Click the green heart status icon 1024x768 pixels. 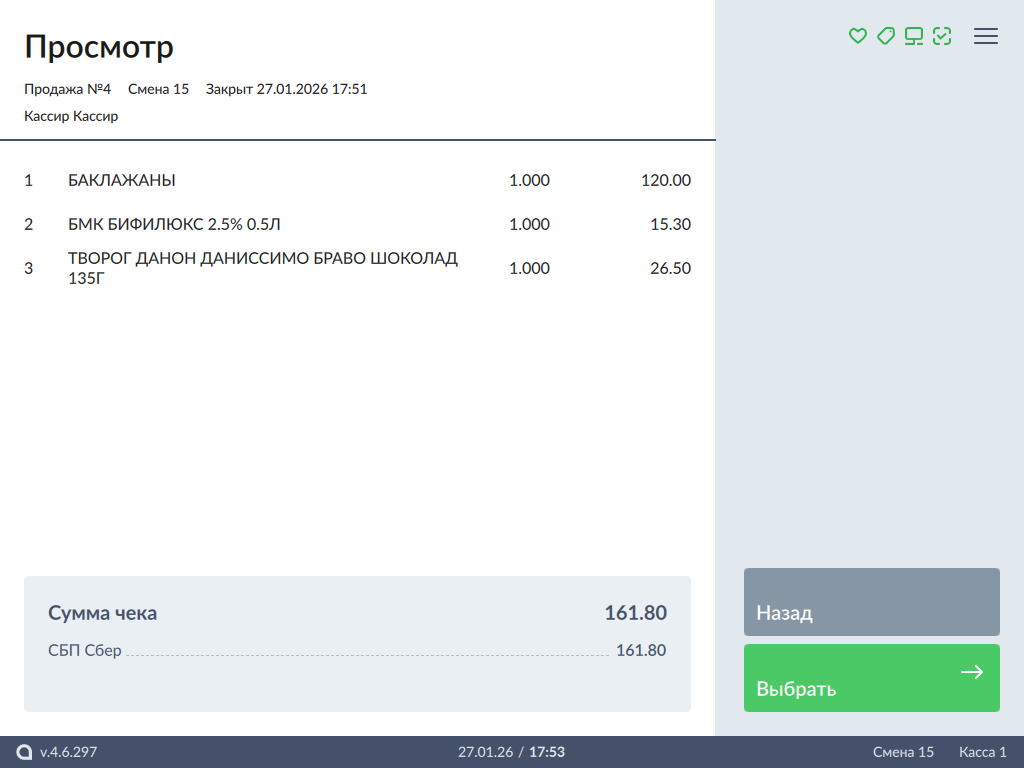(x=857, y=36)
